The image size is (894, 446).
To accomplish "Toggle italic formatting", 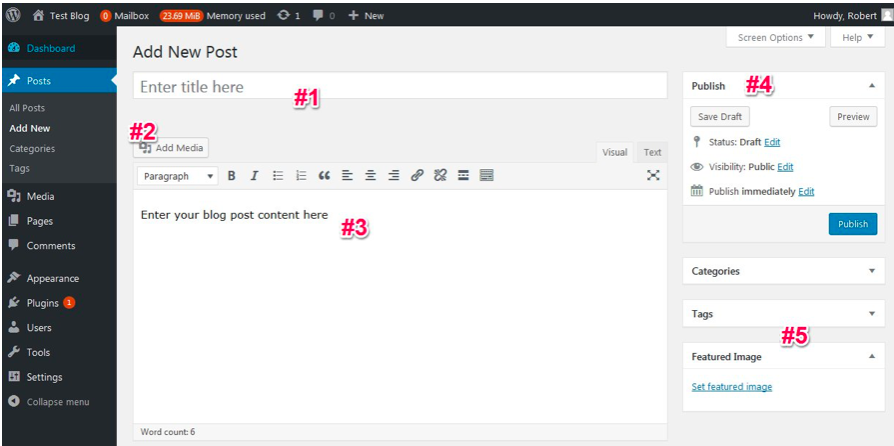I will tap(255, 176).
